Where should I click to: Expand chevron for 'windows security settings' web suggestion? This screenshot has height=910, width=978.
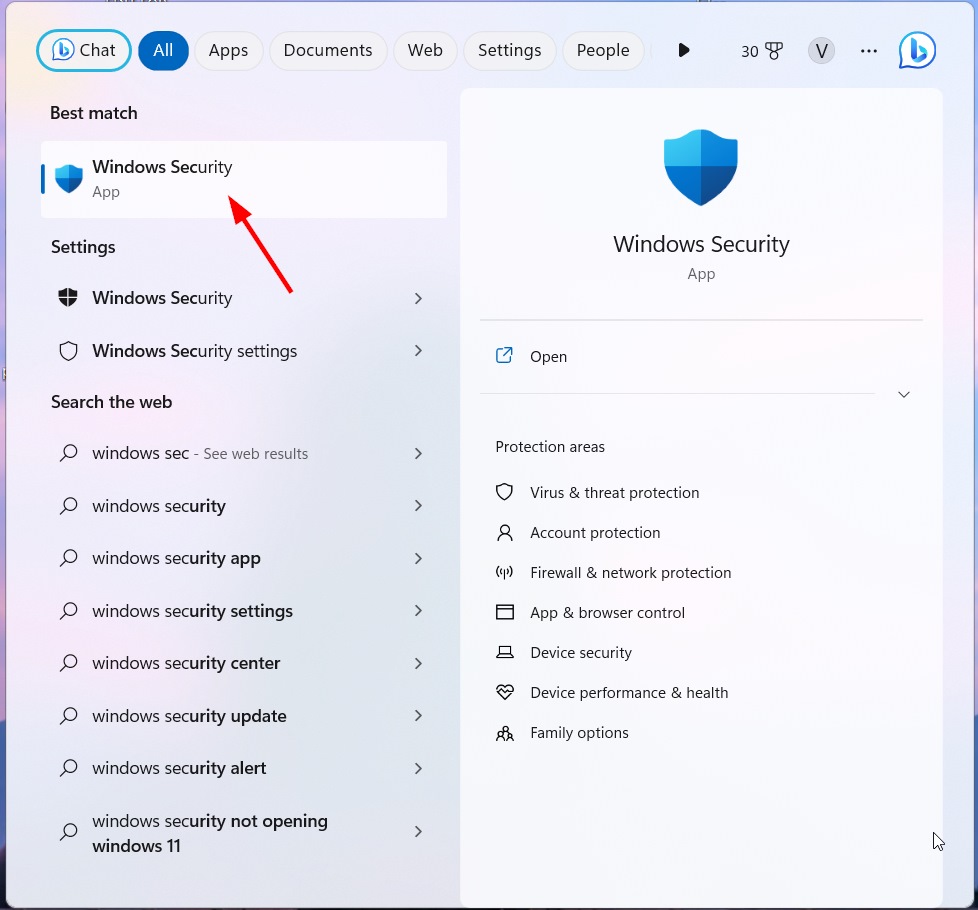(x=419, y=611)
